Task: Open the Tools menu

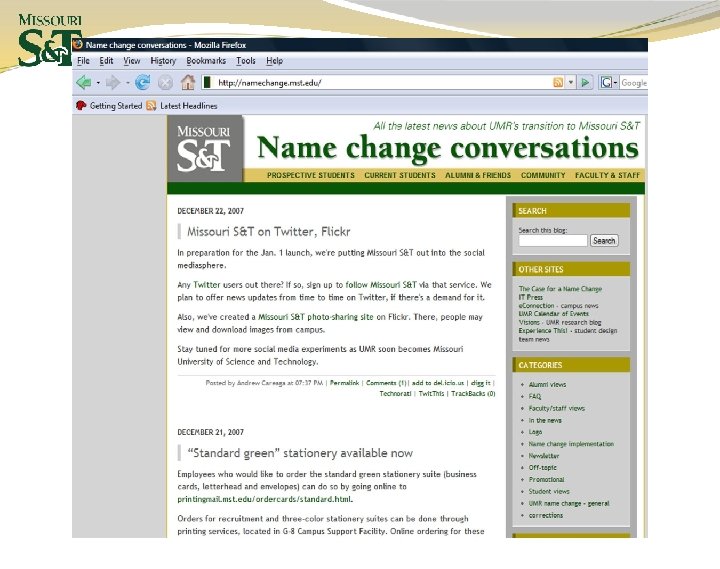Action: (246, 61)
